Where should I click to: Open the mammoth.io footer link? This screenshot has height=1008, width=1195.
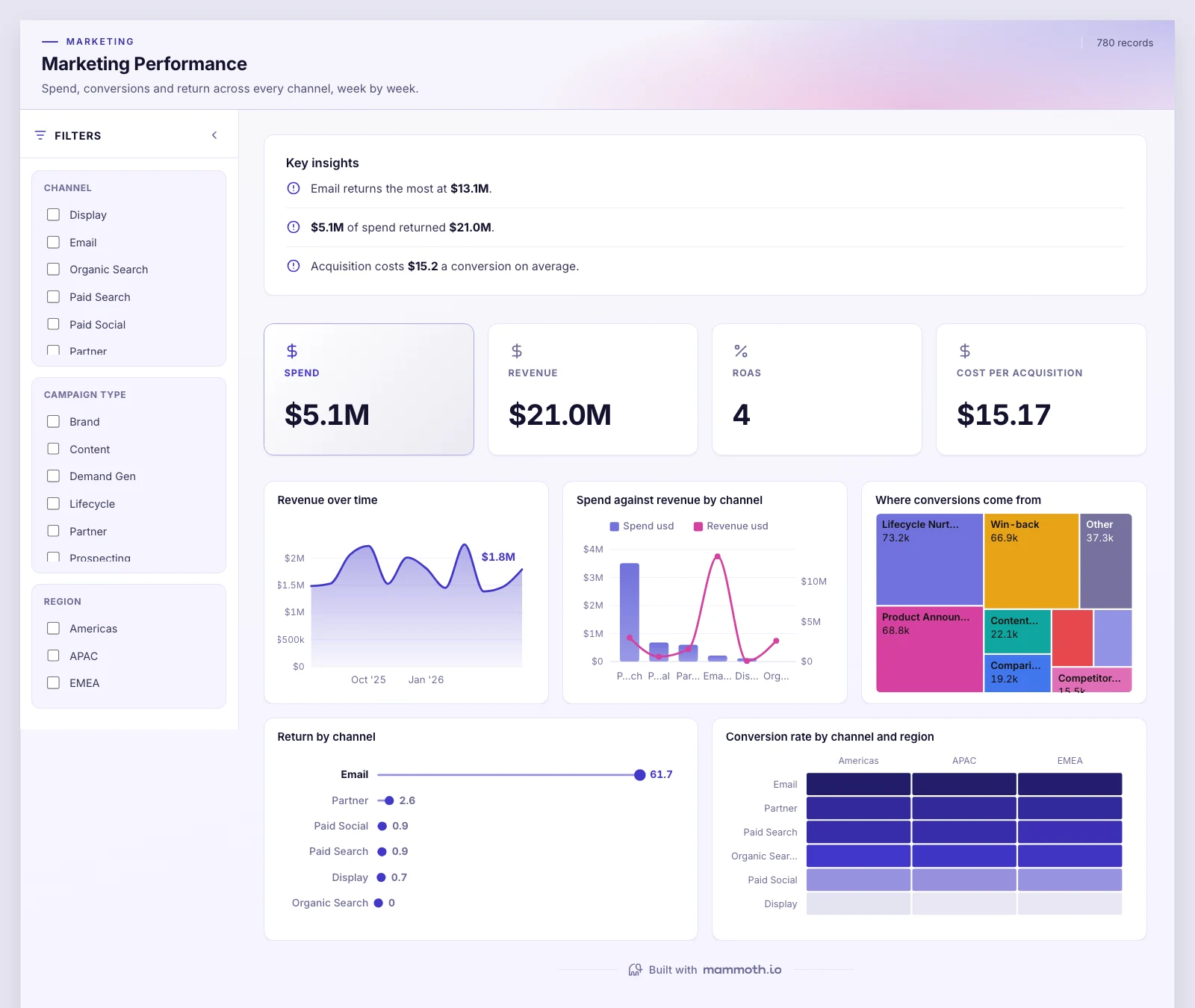click(x=742, y=969)
